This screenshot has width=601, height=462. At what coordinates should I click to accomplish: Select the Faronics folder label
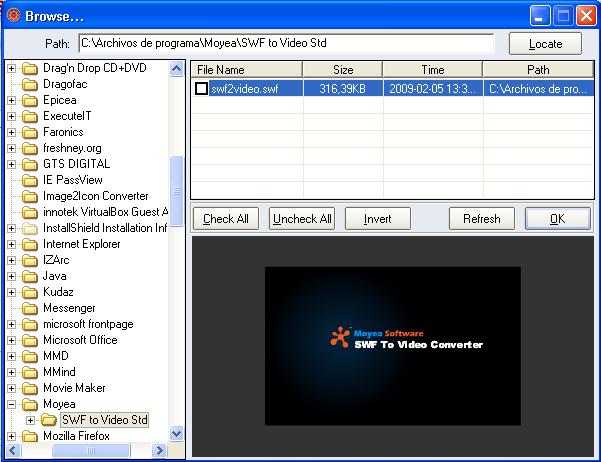point(63,132)
